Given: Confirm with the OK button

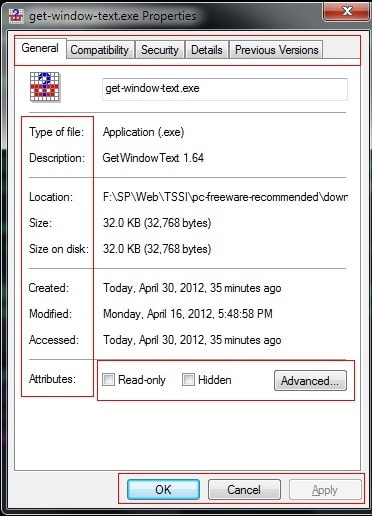Looking at the screenshot, I should click(163, 490).
